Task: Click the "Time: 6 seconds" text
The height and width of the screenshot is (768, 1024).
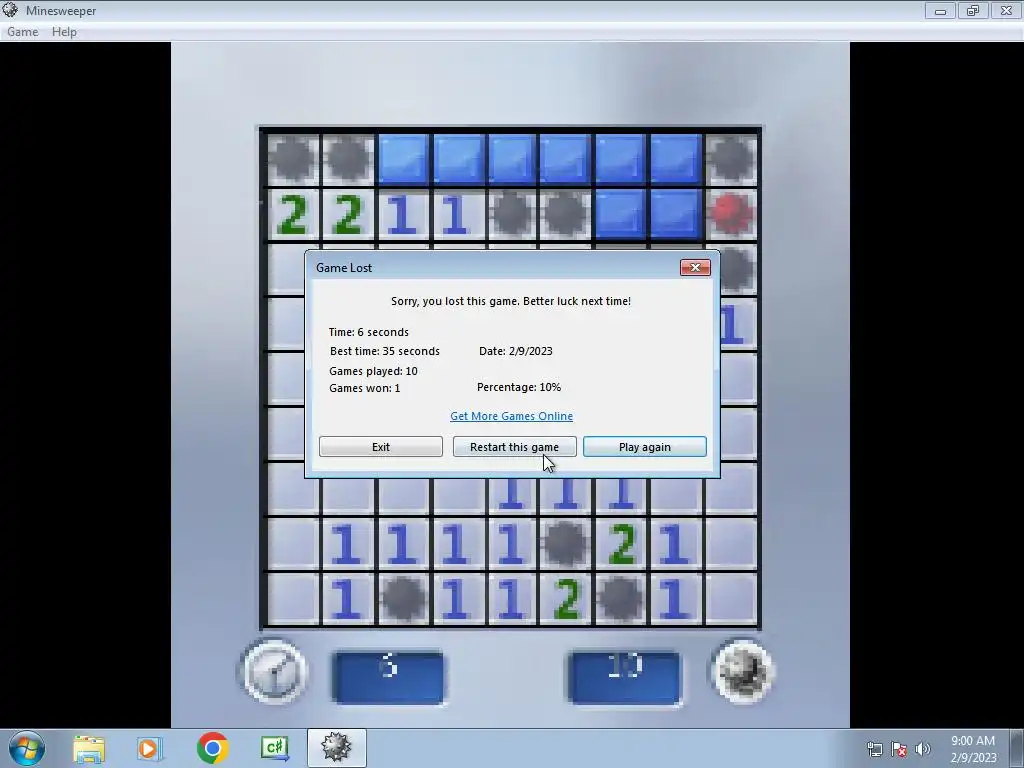Action: 368,332
